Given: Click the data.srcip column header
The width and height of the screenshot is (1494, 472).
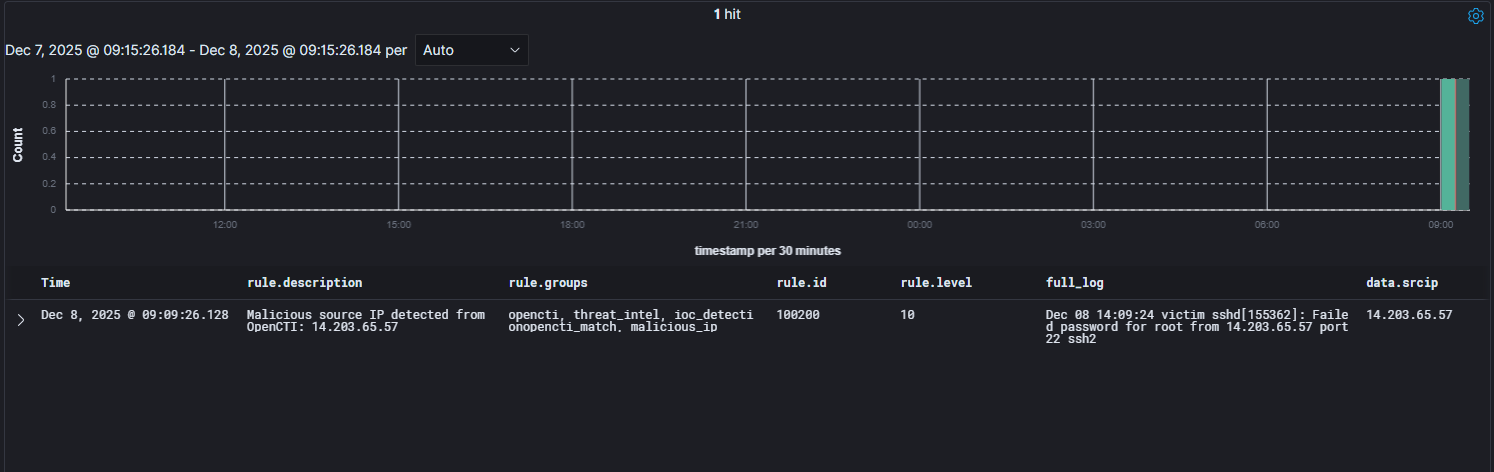Looking at the screenshot, I should click(x=1402, y=283).
